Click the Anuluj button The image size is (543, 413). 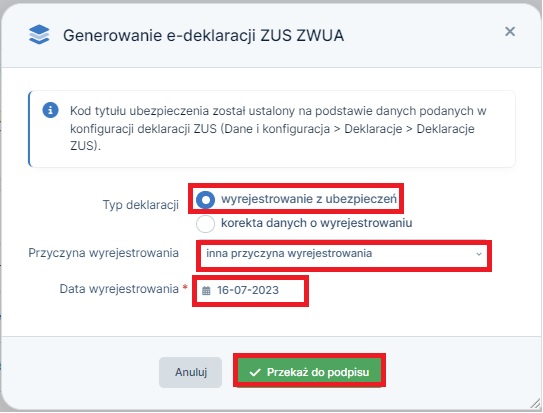pyautogui.click(x=190, y=372)
